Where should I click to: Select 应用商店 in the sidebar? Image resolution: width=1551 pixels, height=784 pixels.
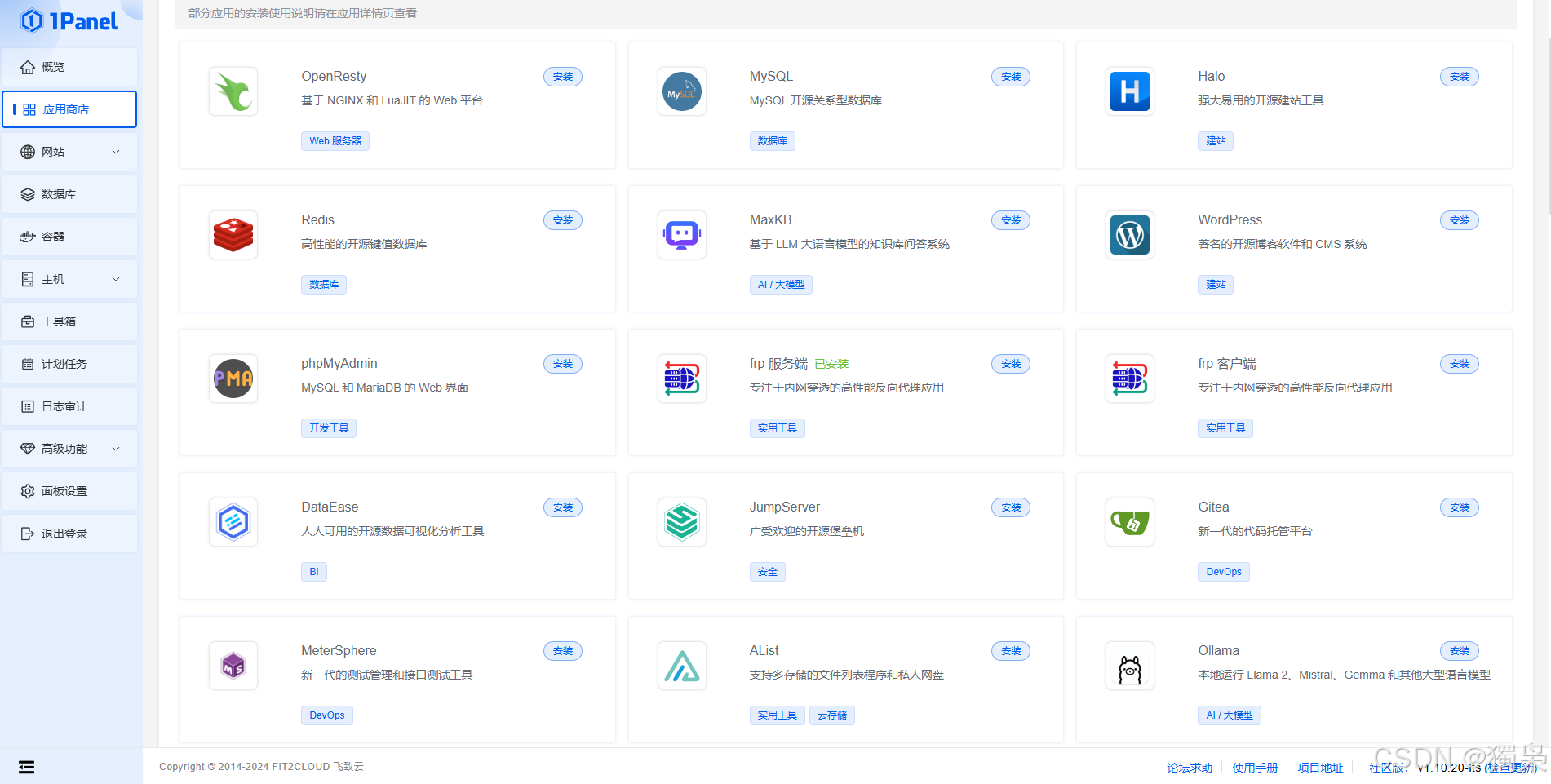69,109
